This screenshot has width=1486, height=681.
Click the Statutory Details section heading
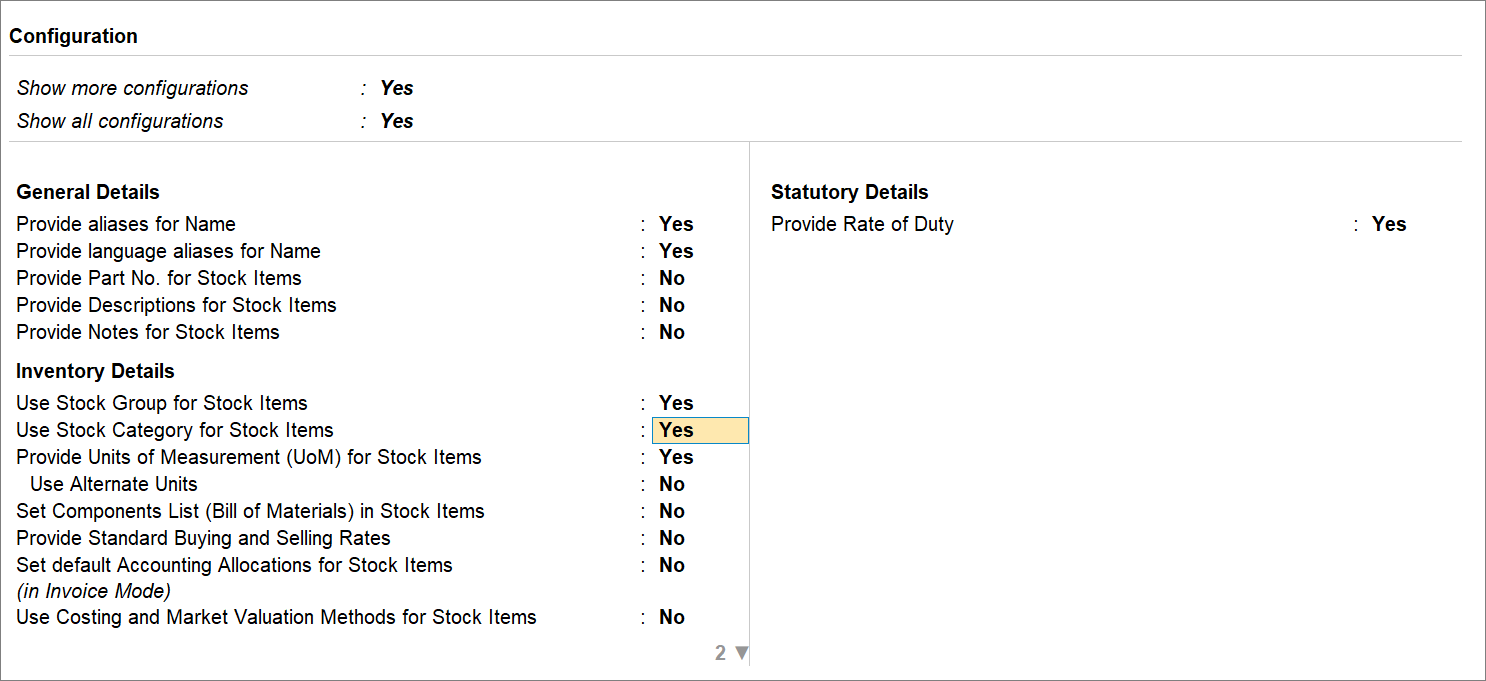click(x=850, y=192)
